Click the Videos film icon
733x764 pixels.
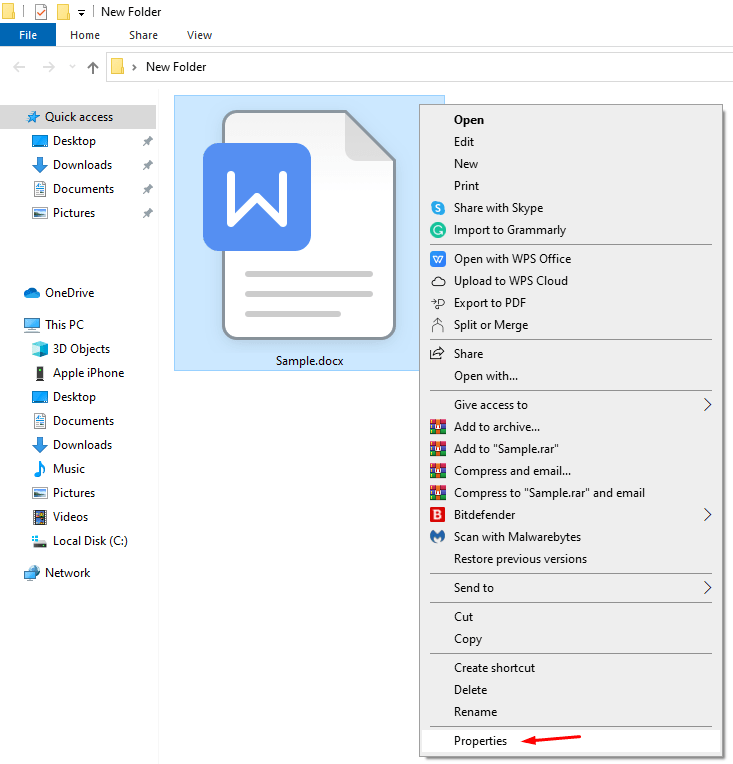click(x=39, y=517)
